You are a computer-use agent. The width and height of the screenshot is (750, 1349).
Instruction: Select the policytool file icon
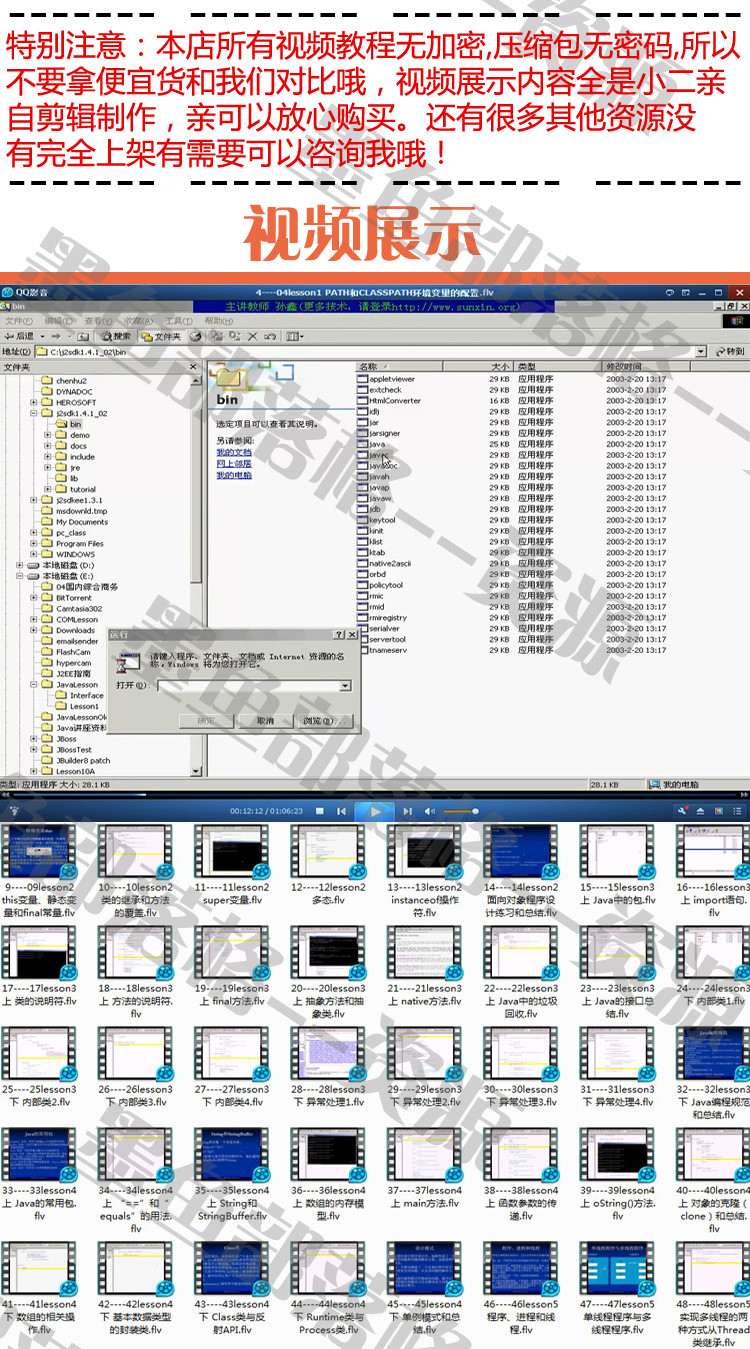coord(363,585)
